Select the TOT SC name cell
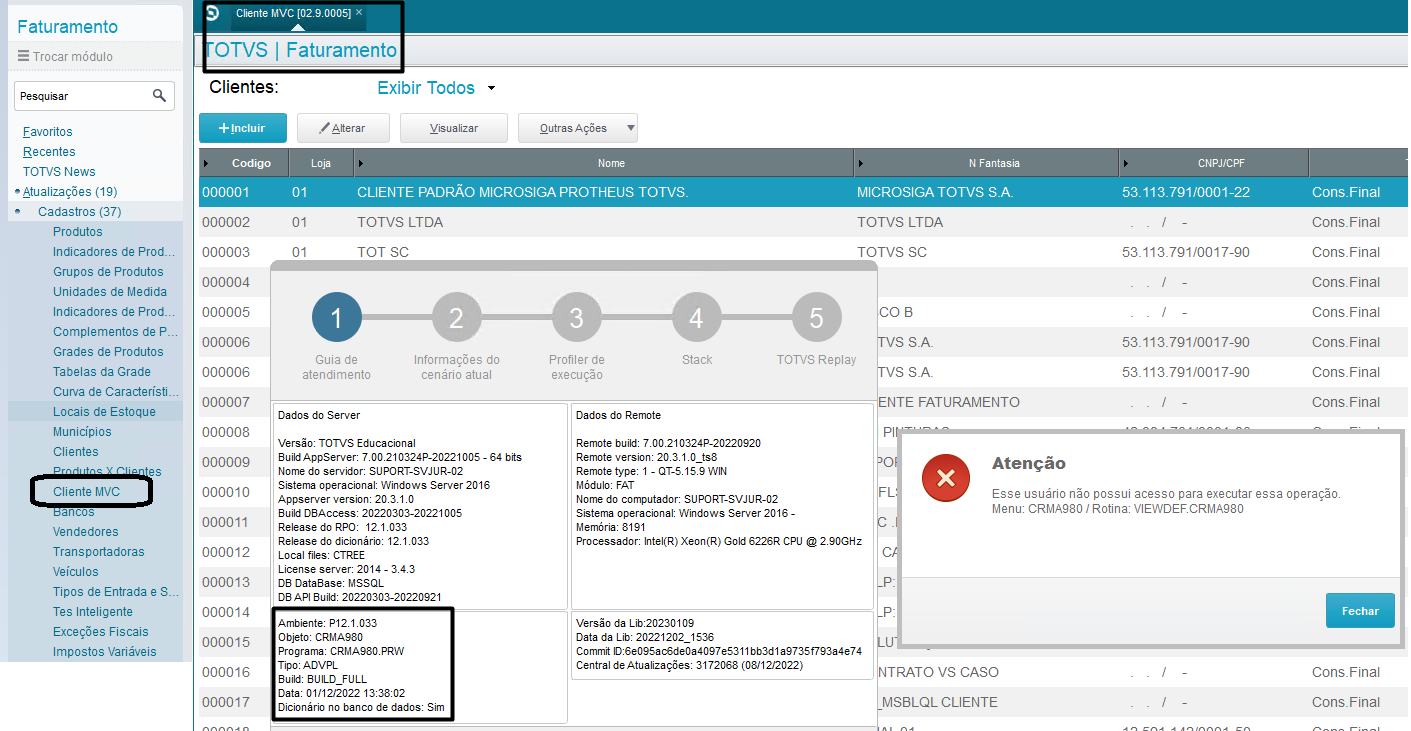The height and width of the screenshot is (731, 1411). [383, 252]
